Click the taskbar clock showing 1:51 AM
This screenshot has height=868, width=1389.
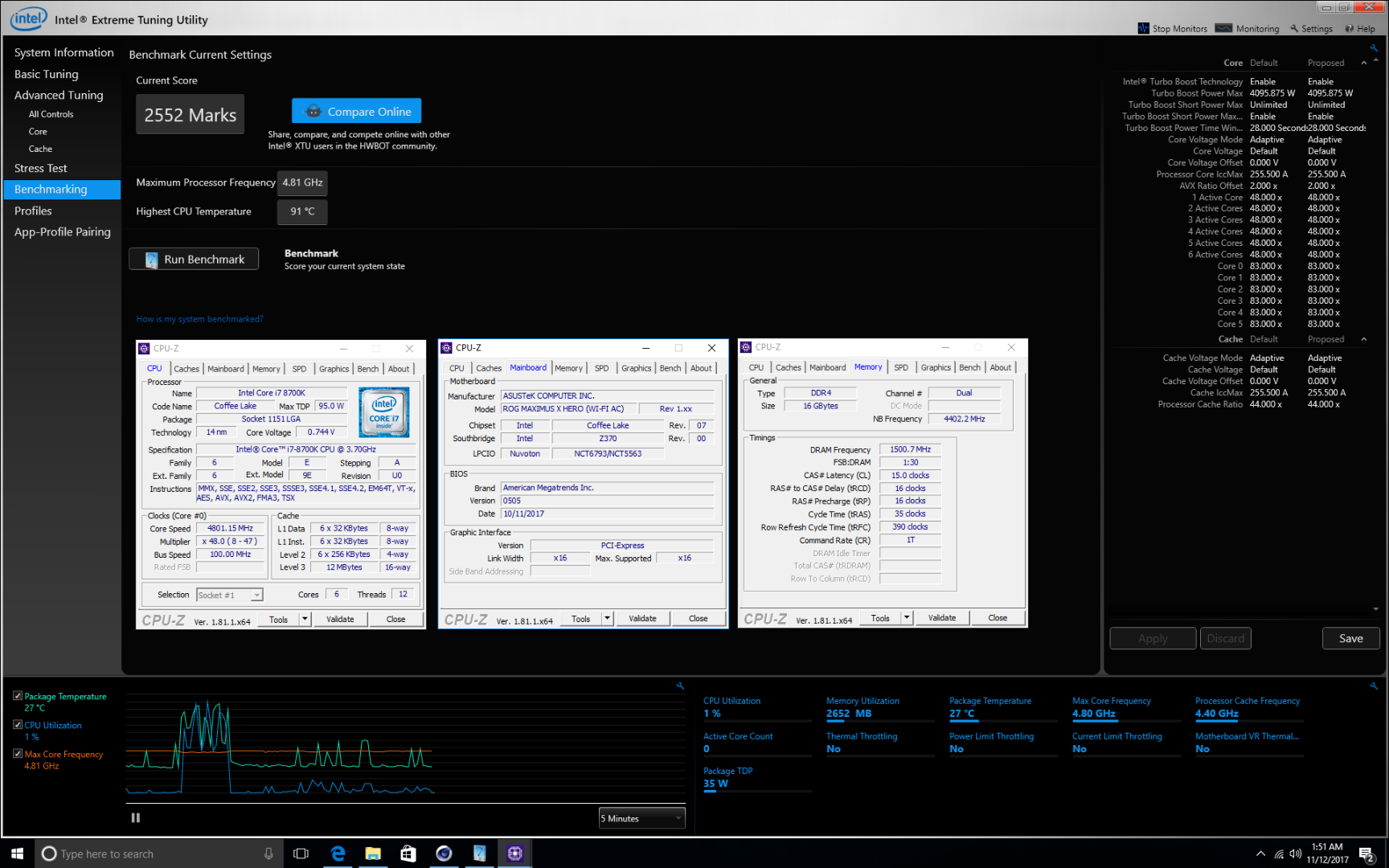point(1327,854)
